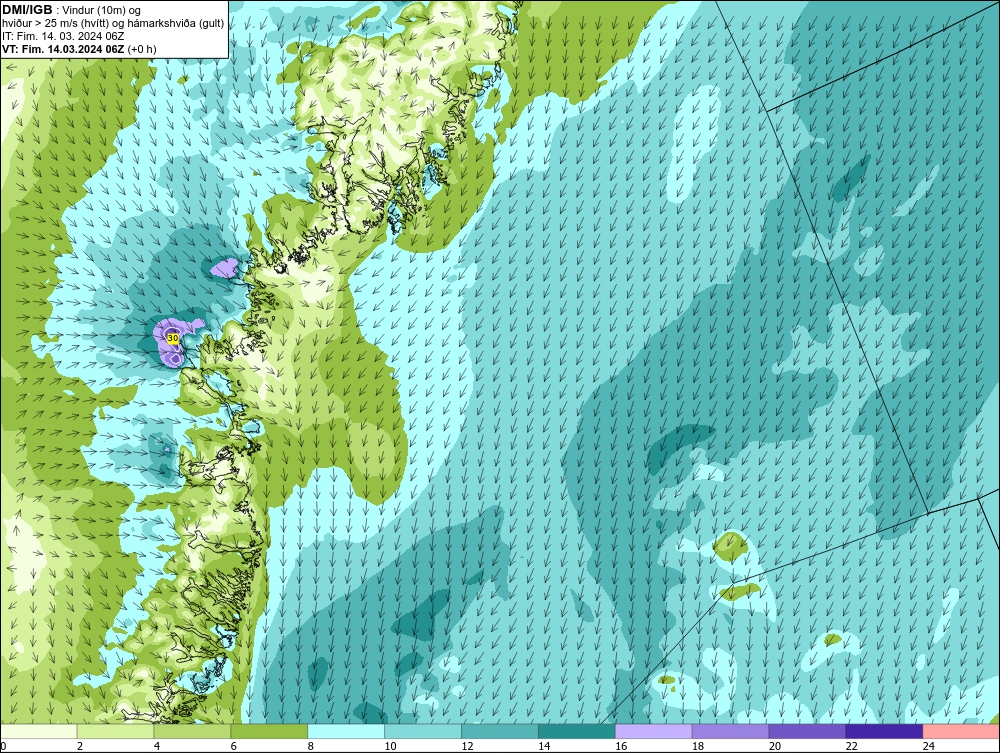Click the 0-2 m/s palest legend swatch
Image resolution: width=1000 pixels, height=753 pixels.
[x=38, y=731]
